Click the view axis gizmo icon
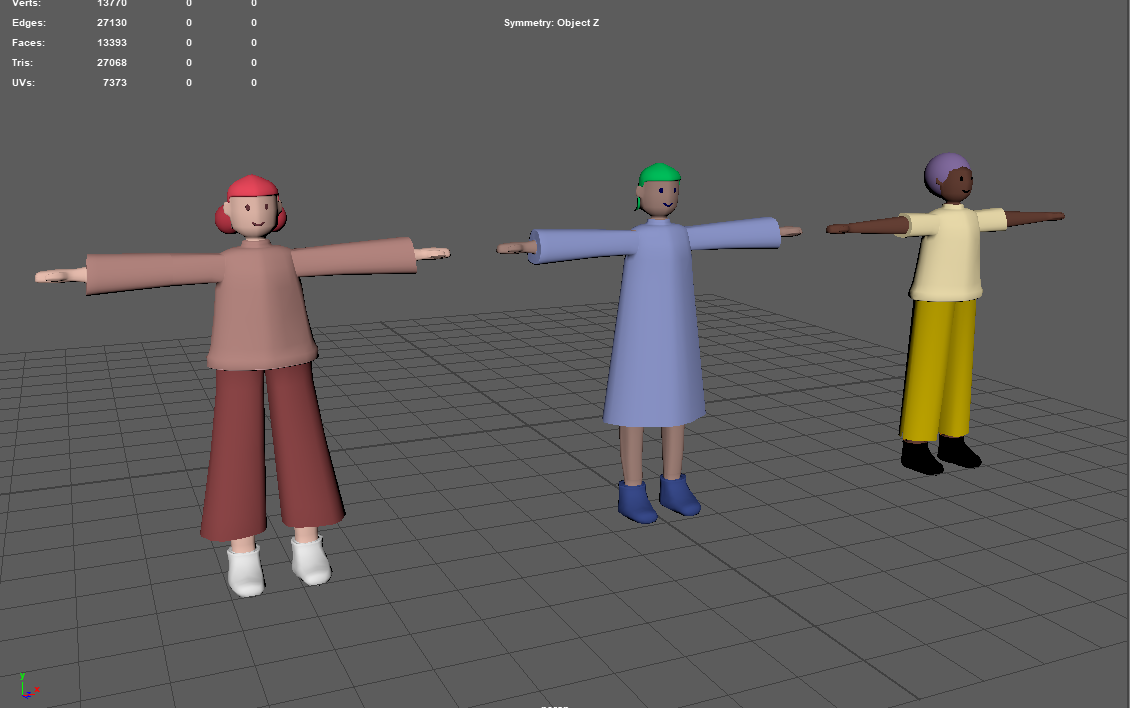Image resolution: width=1130 pixels, height=708 pixels. click(x=28, y=686)
